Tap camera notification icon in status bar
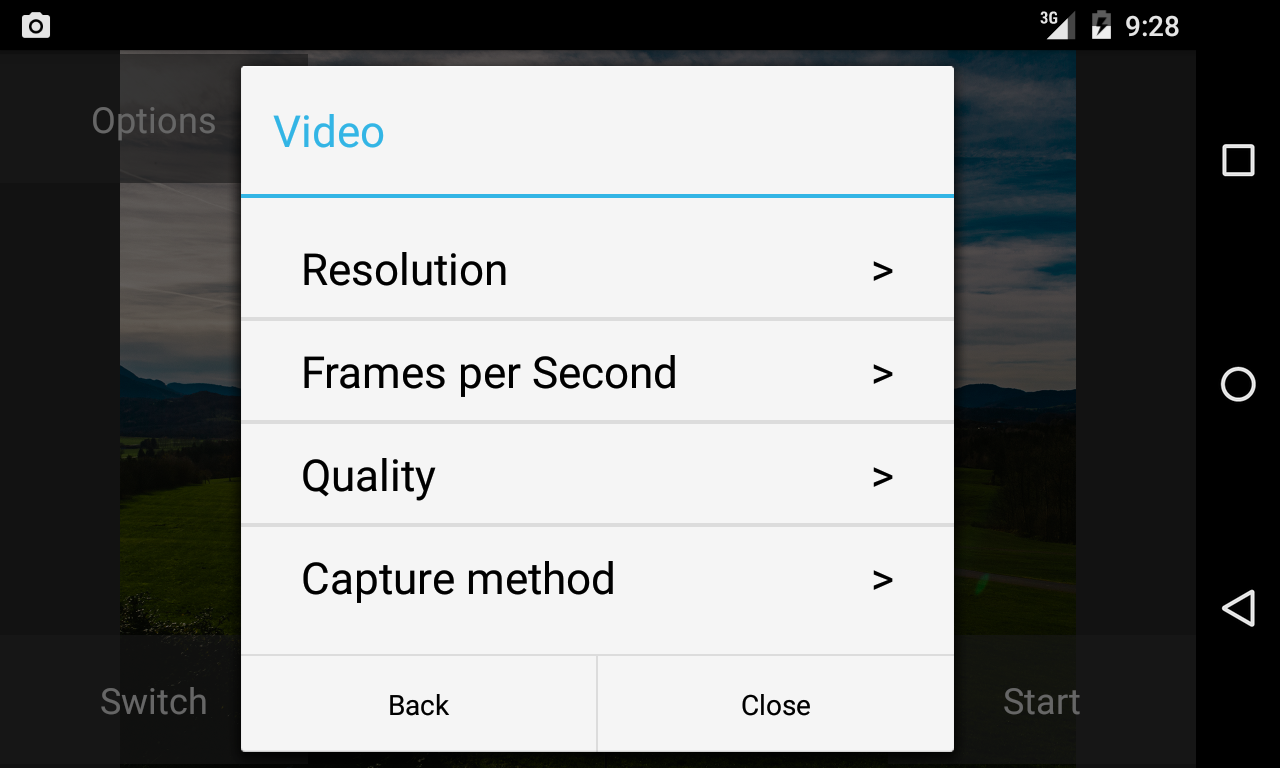1280x768 pixels. pyautogui.click(x=36, y=25)
